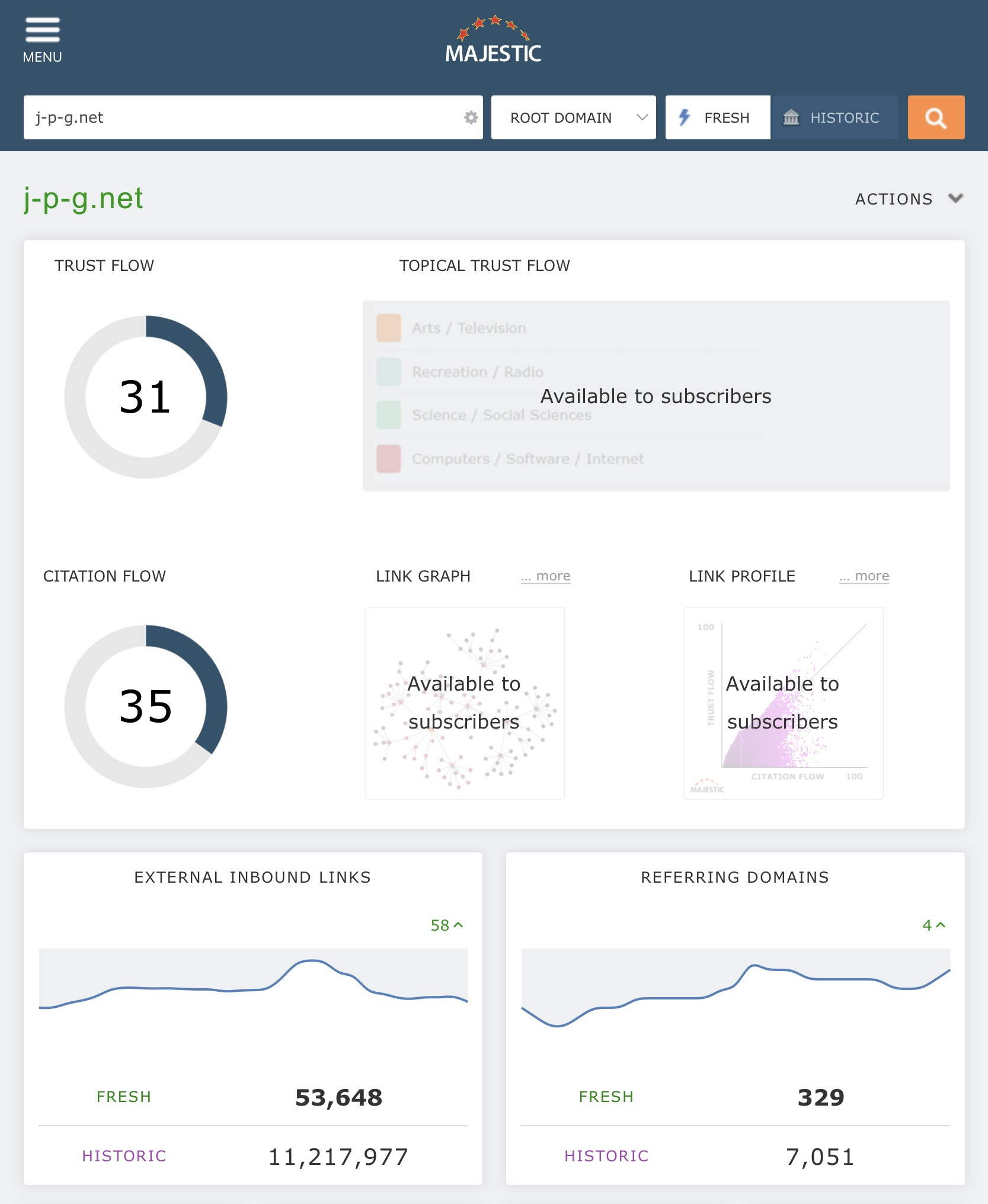Click Available to subscribers over topical list
This screenshot has height=1204, width=988.
point(656,396)
